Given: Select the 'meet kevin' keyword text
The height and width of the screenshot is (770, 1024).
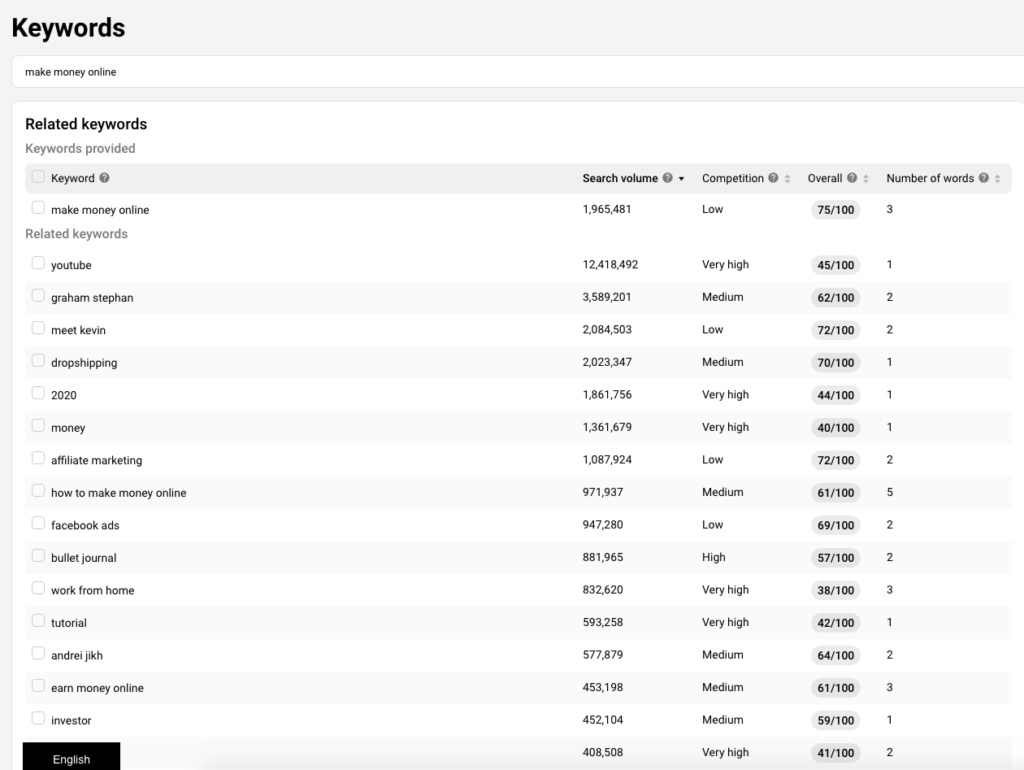Looking at the screenshot, I should coord(78,330).
